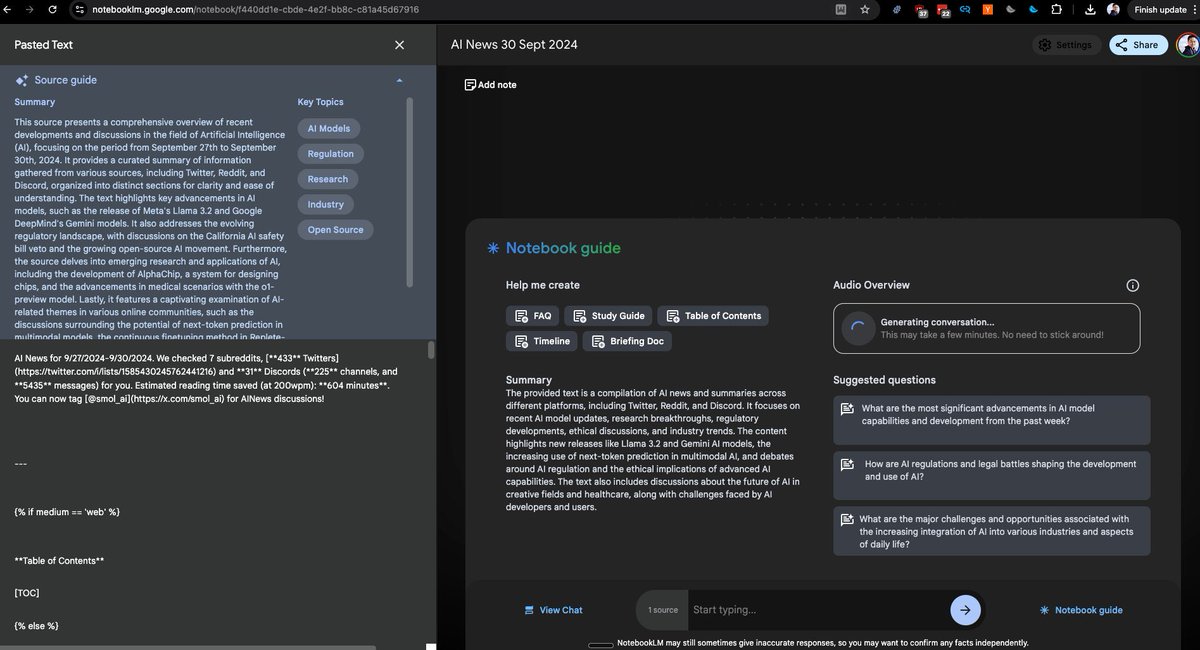Click the {% else %} text line
Image resolution: width=1200 pixels, height=650 pixels.
point(37,625)
